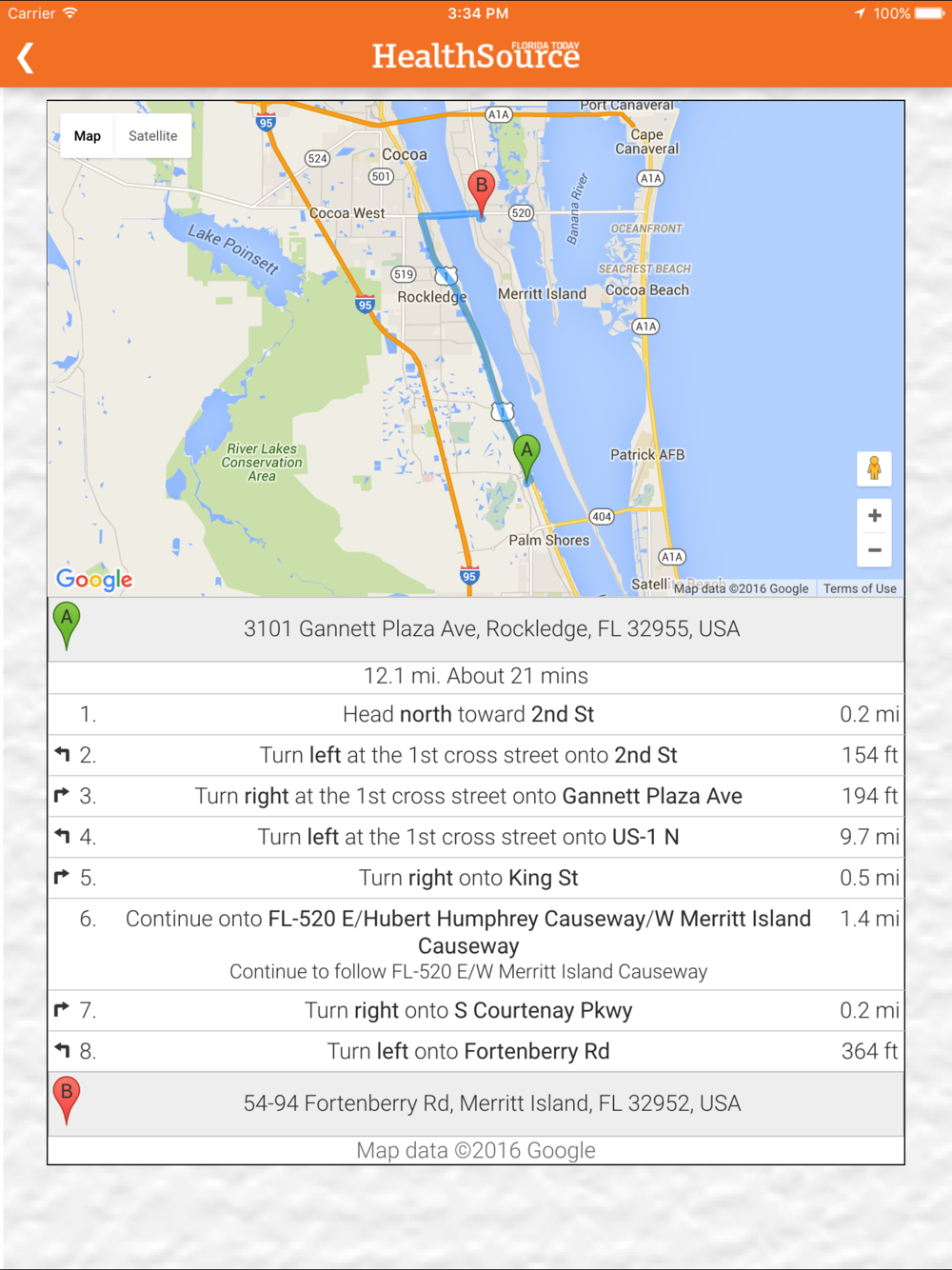Click the Merritt Island map label
This screenshot has width=952, height=1270.
[x=542, y=294]
